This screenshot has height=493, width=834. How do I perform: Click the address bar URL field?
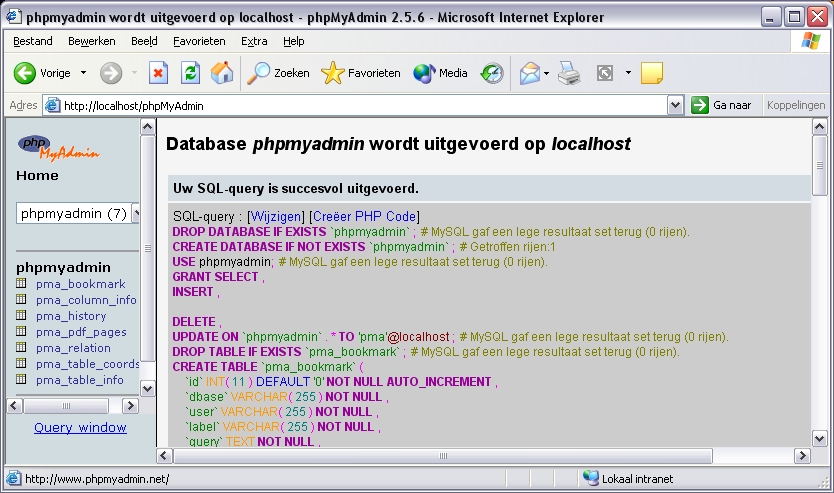pyautogui.click(x=364, y=105)
